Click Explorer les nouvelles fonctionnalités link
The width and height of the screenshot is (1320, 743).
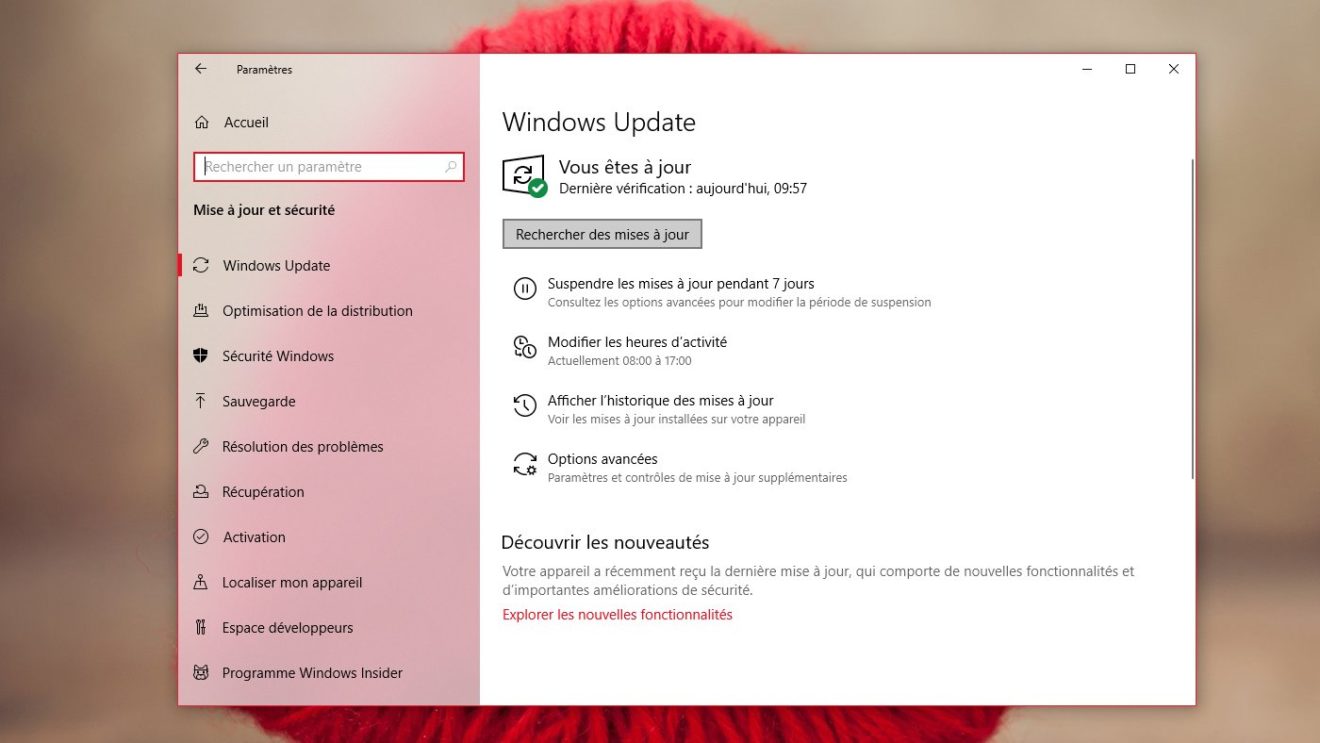tap(617, 615)
